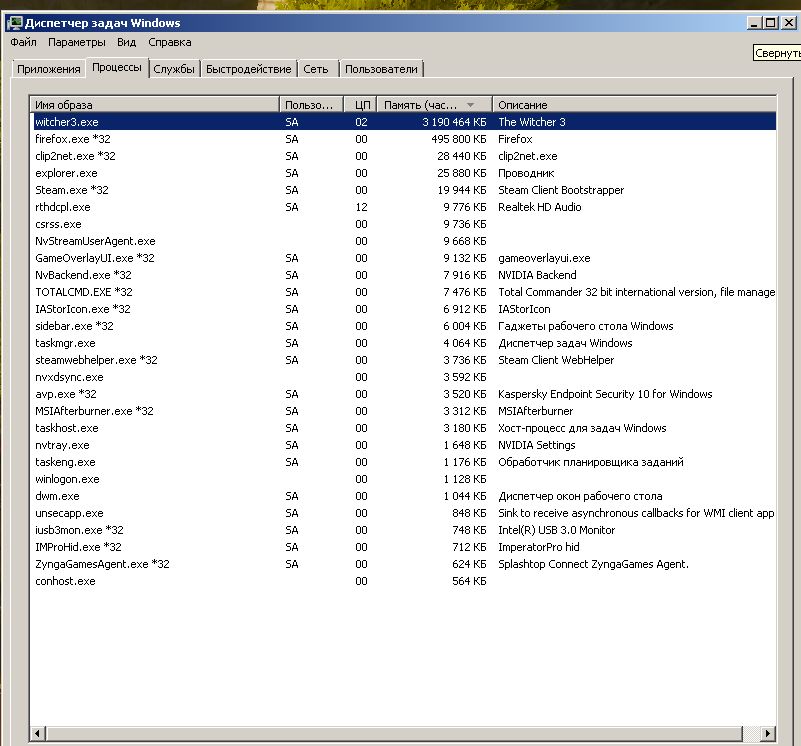Open the Файл menu
Viewport: 801px width, 746px height.
(23, 42)
